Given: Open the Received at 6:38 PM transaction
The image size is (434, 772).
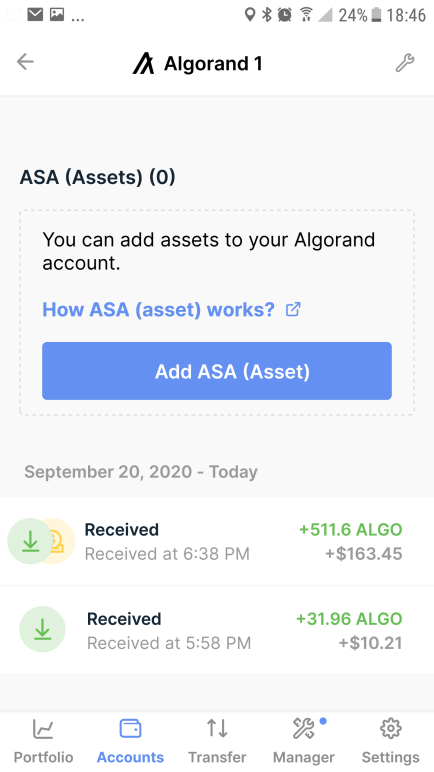Looking at the screenshot, I should pos(217,542).
